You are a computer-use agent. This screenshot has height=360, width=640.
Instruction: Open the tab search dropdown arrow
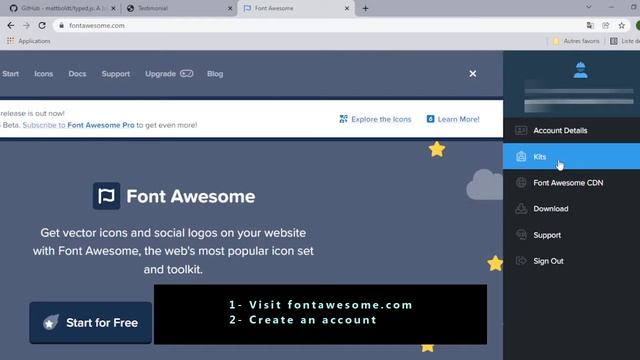589,7
